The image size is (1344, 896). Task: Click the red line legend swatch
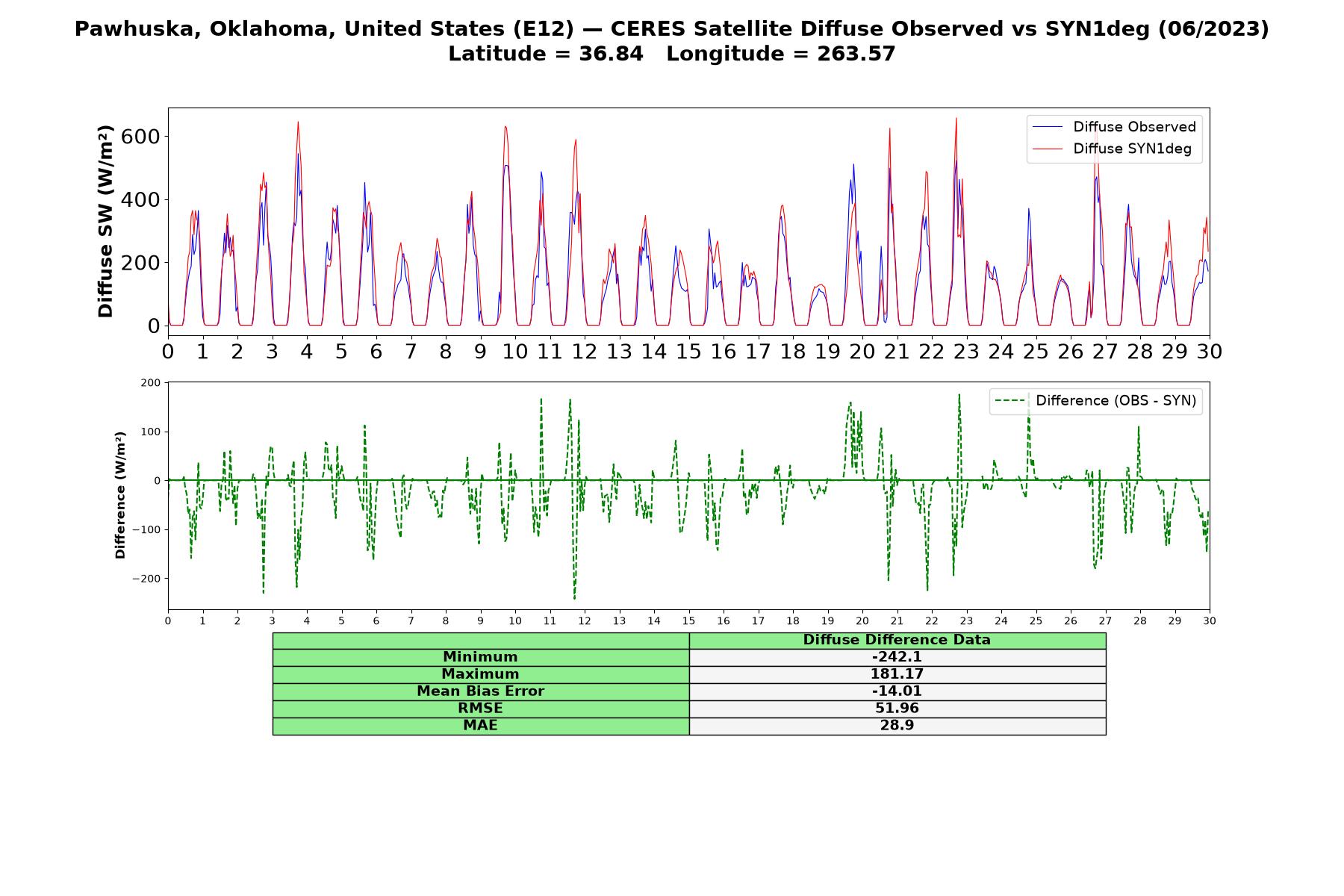[1047, 149]
